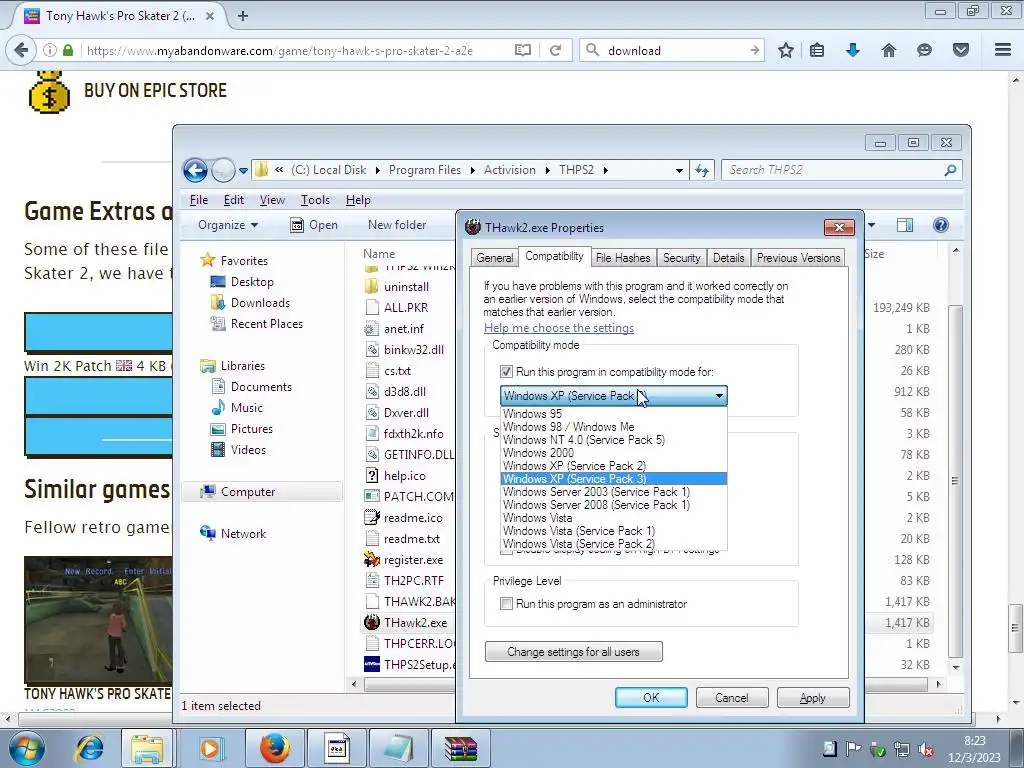Screen dimensions: 1024x768
Task: Launch Internet Explorer from taskbar
Action: coord(90,748)
